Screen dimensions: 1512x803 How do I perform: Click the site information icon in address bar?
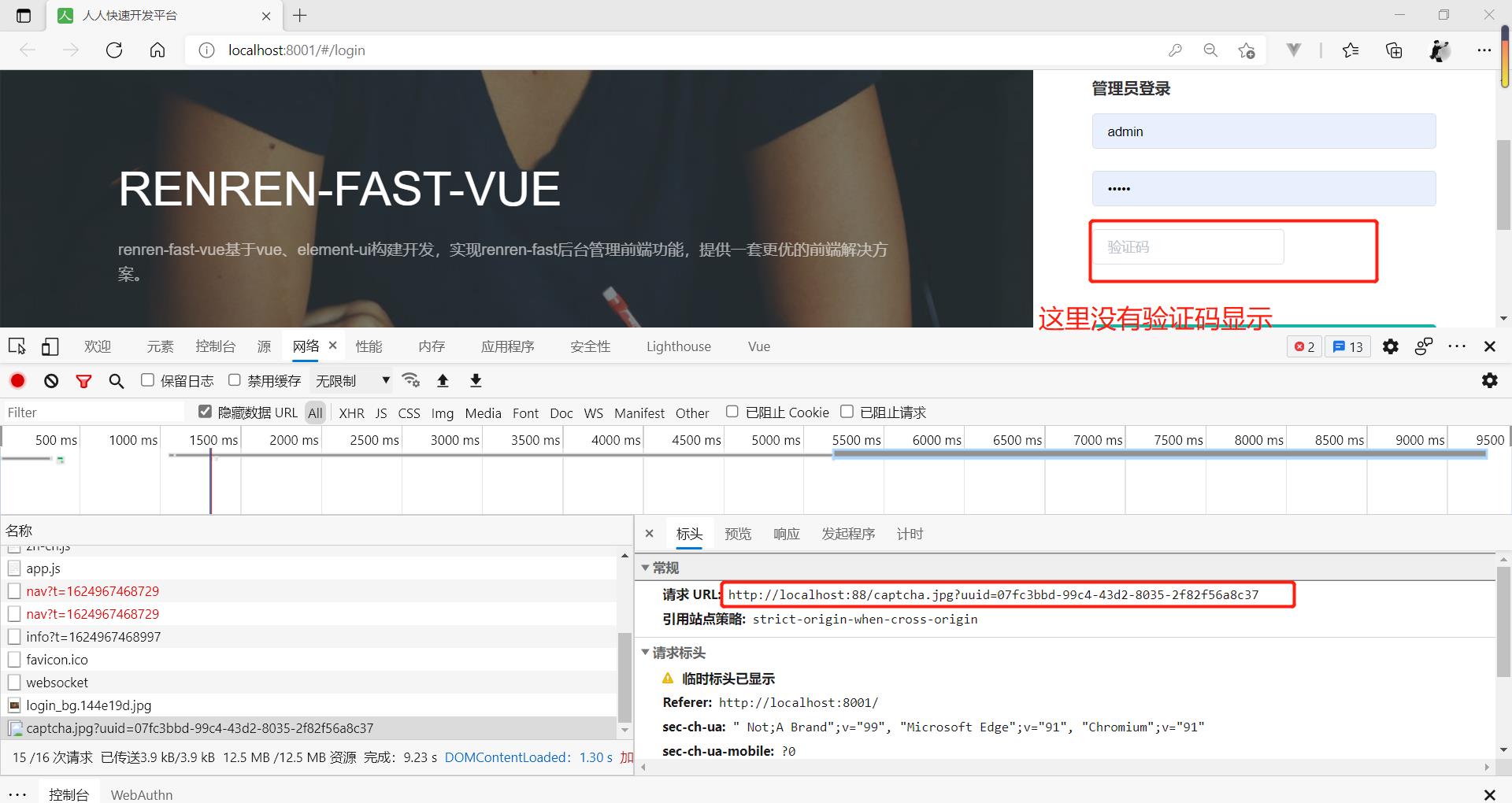(206, 50)
